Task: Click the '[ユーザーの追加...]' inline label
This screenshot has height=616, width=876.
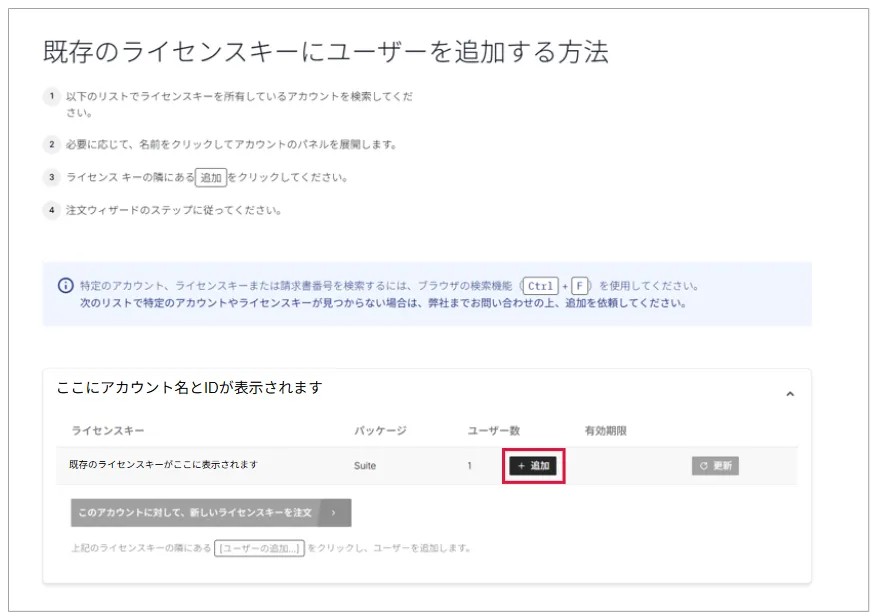Action: (259, 548)
